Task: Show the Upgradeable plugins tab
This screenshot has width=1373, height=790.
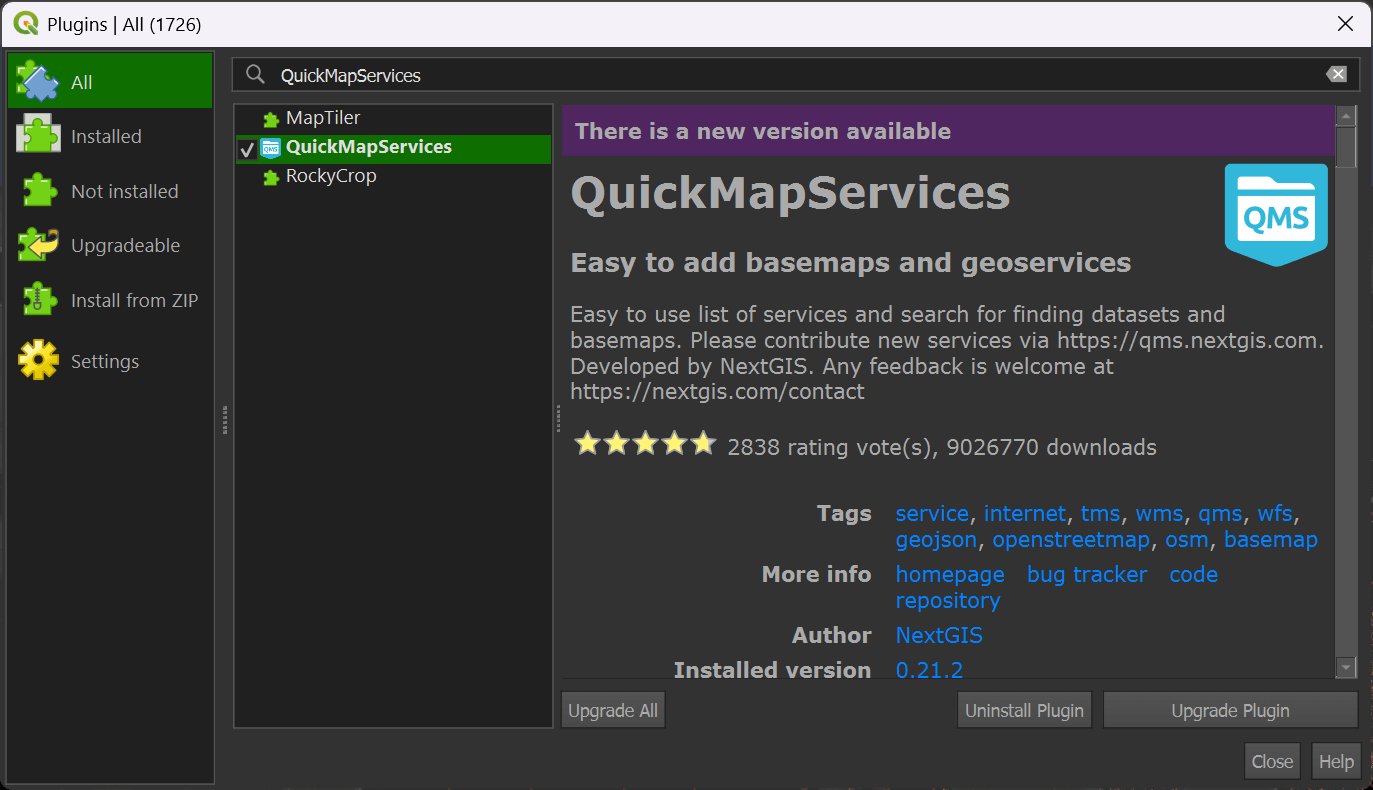Action: pyautogui.click(x=110, y=245)
